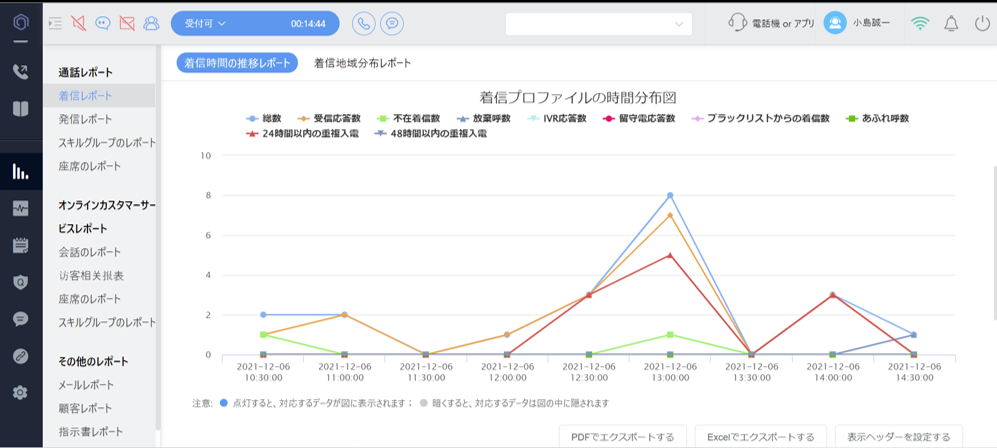Click the PDFでエクスポートする button

[622, 437]
